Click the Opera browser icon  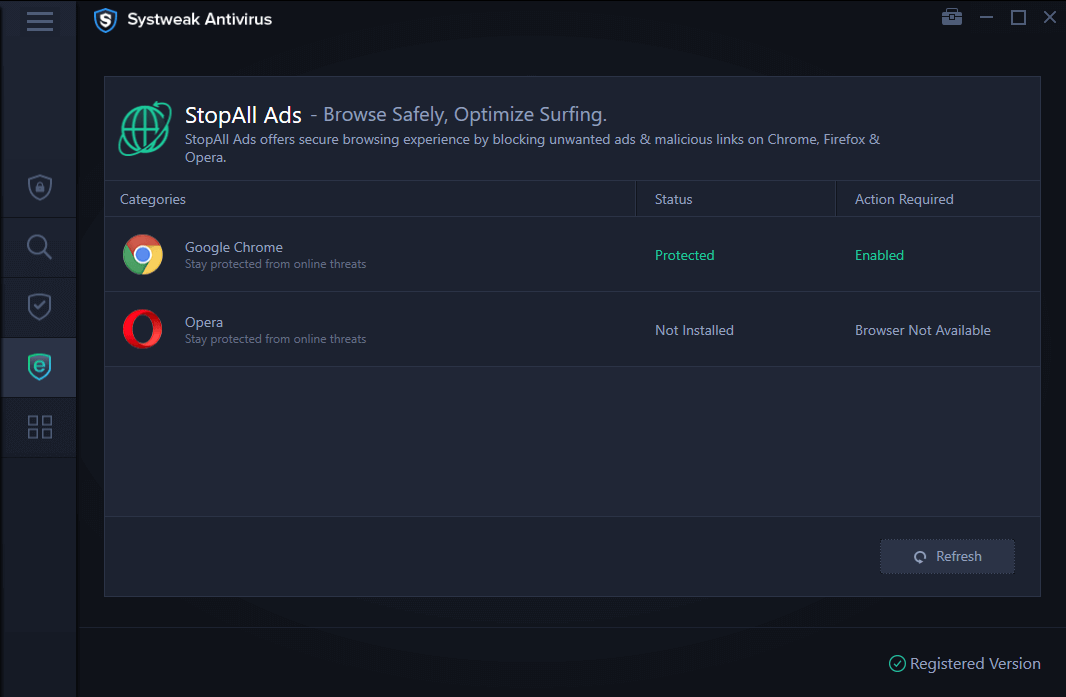click(142, 330)
